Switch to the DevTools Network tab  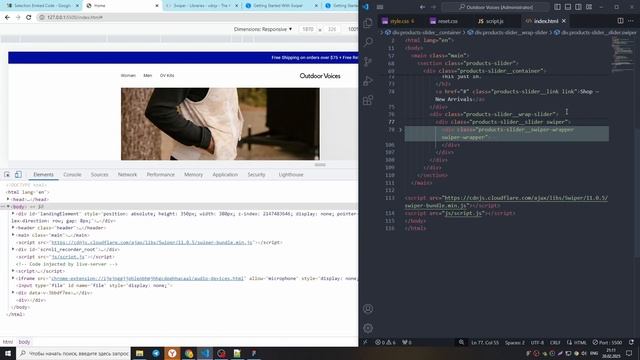click(127, 175)
